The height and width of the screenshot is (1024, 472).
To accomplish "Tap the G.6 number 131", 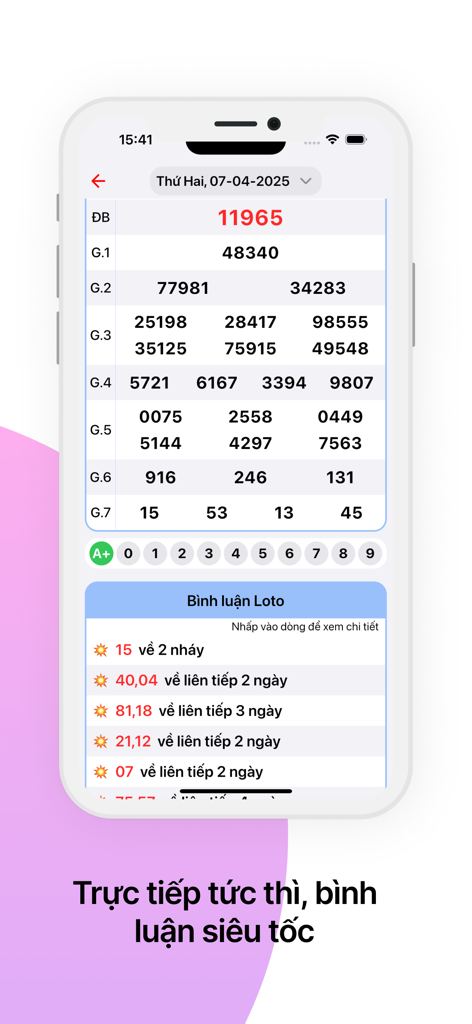I will (x=340, y=477).
